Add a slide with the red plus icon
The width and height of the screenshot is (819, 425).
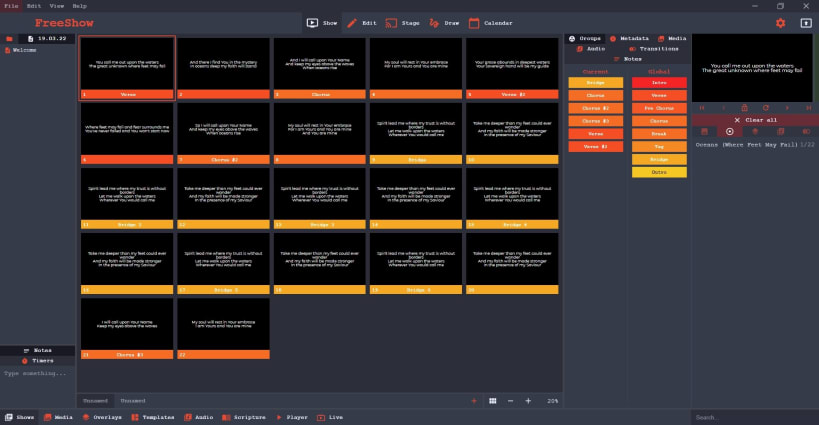point(474,401)
